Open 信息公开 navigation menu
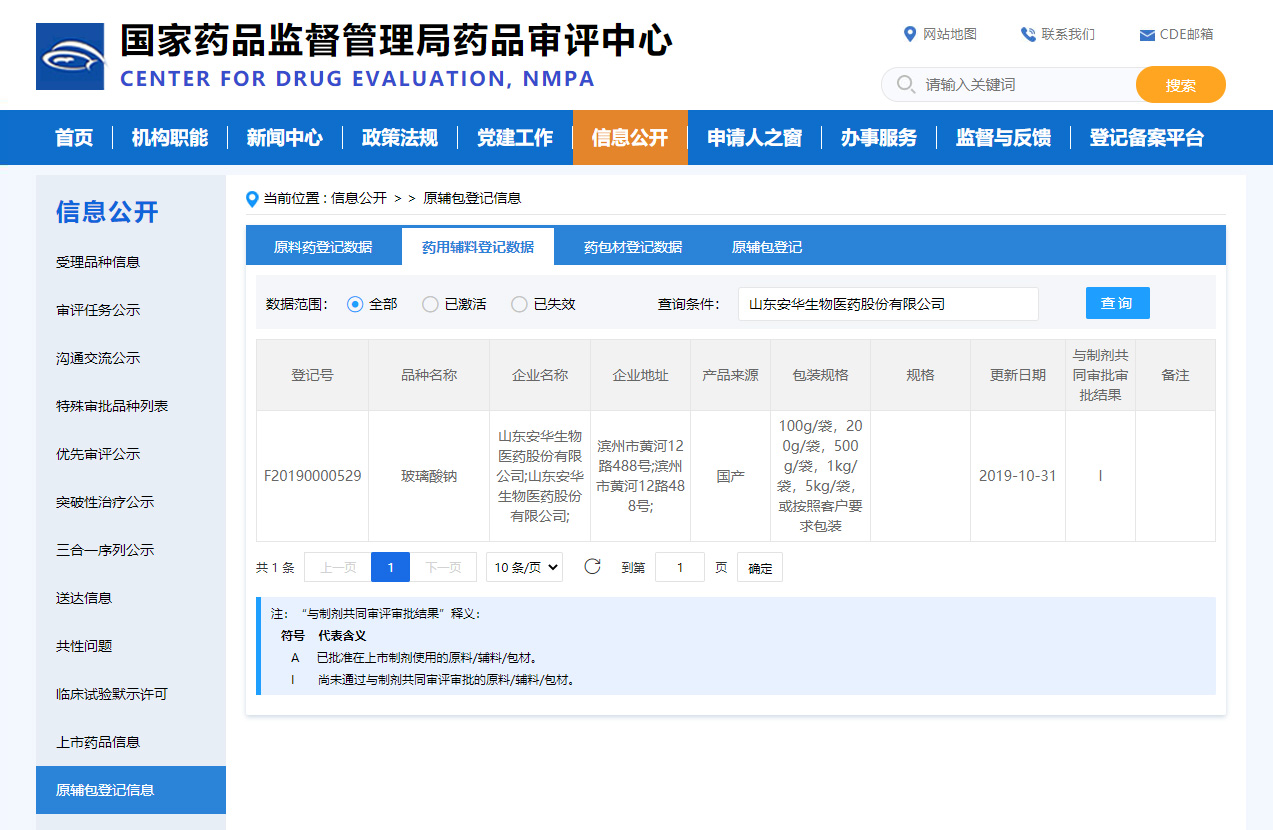Image resolution: width=1273 pixels, height=830 pixels. 630,138
